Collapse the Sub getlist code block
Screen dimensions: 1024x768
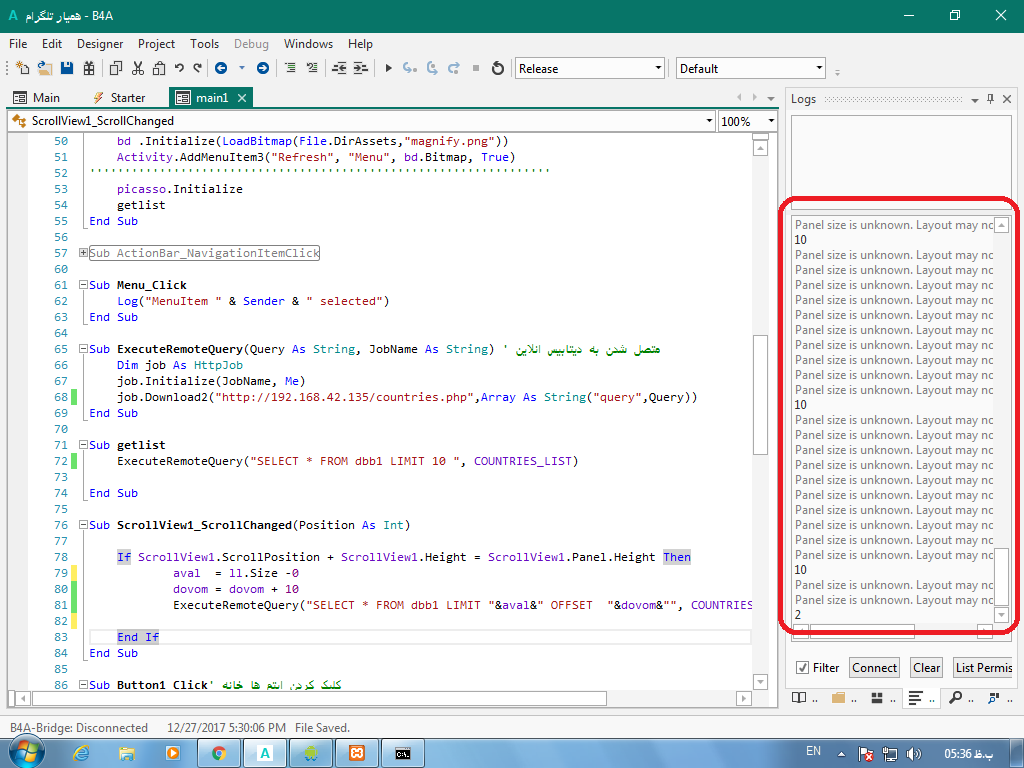83,445
